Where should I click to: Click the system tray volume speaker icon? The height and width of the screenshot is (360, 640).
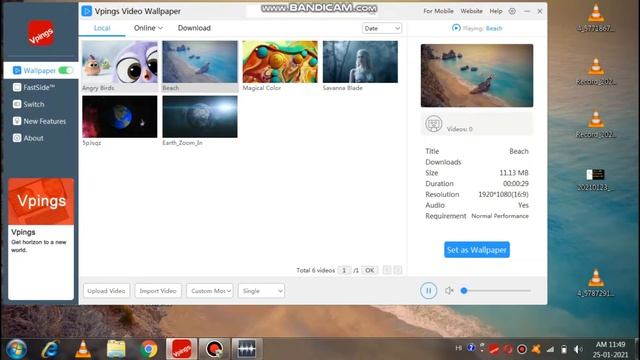[x=578, y=349]
